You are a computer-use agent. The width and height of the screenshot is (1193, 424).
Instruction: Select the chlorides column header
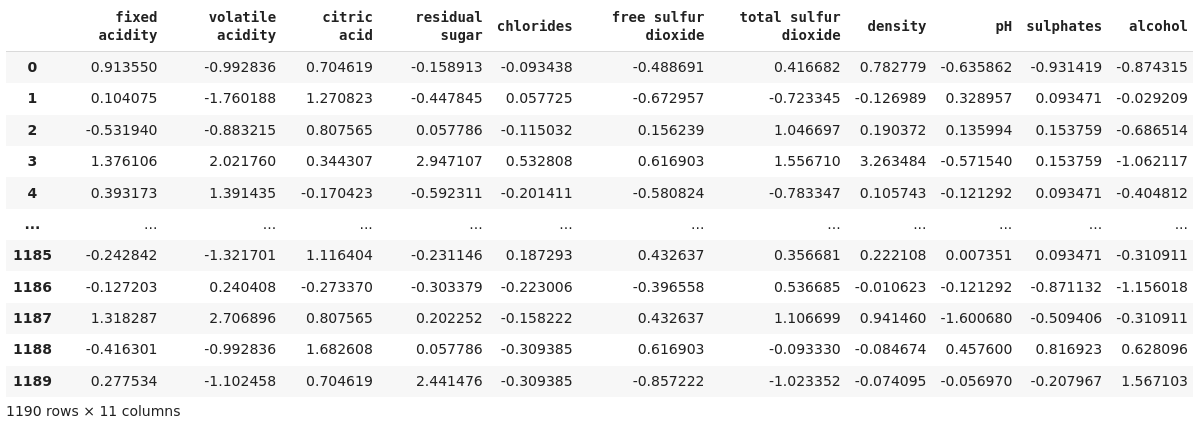click(x=534, y=26)
